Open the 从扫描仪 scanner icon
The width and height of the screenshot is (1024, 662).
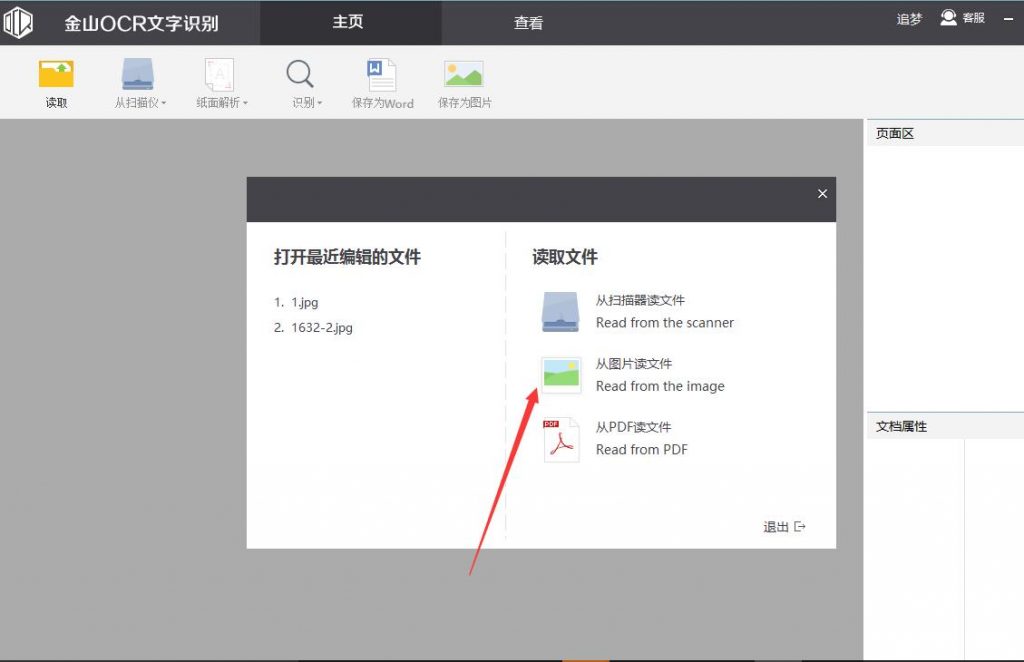coord(137,74)
